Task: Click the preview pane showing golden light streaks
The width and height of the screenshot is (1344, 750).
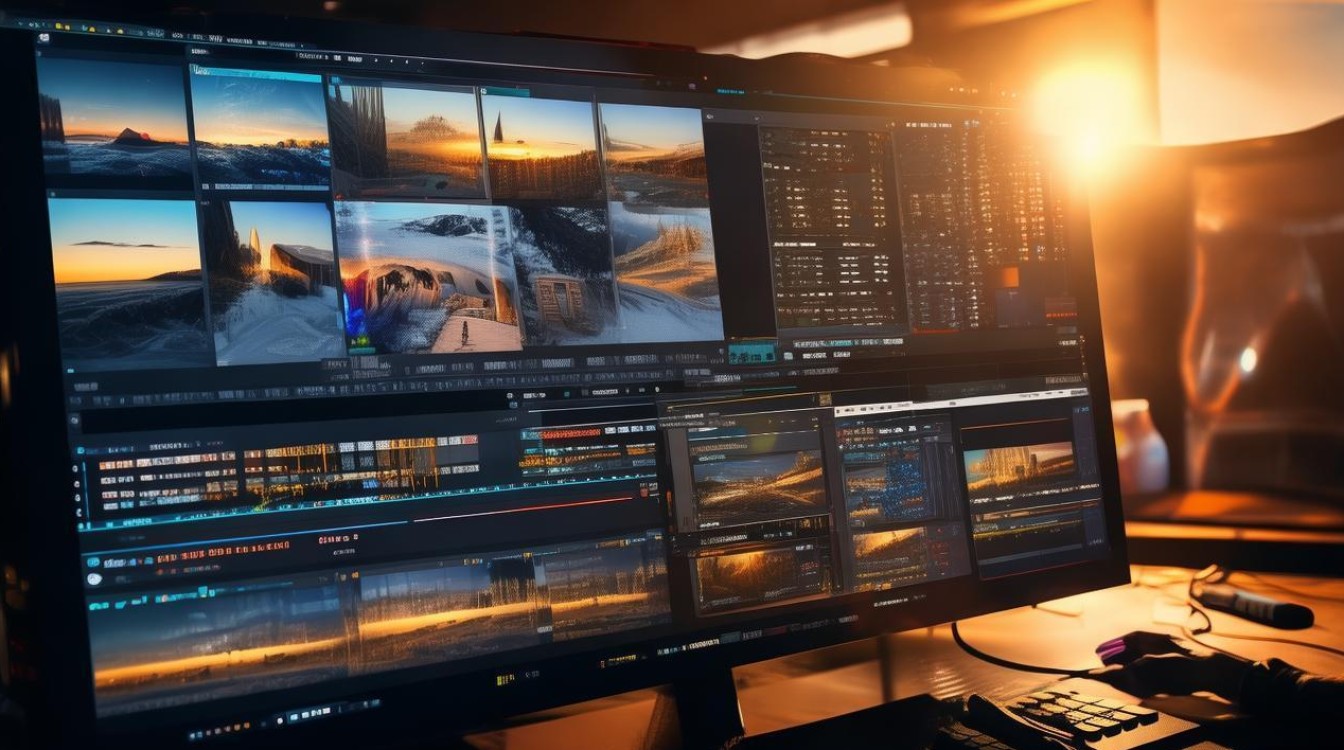Action: tap(759, 486)
